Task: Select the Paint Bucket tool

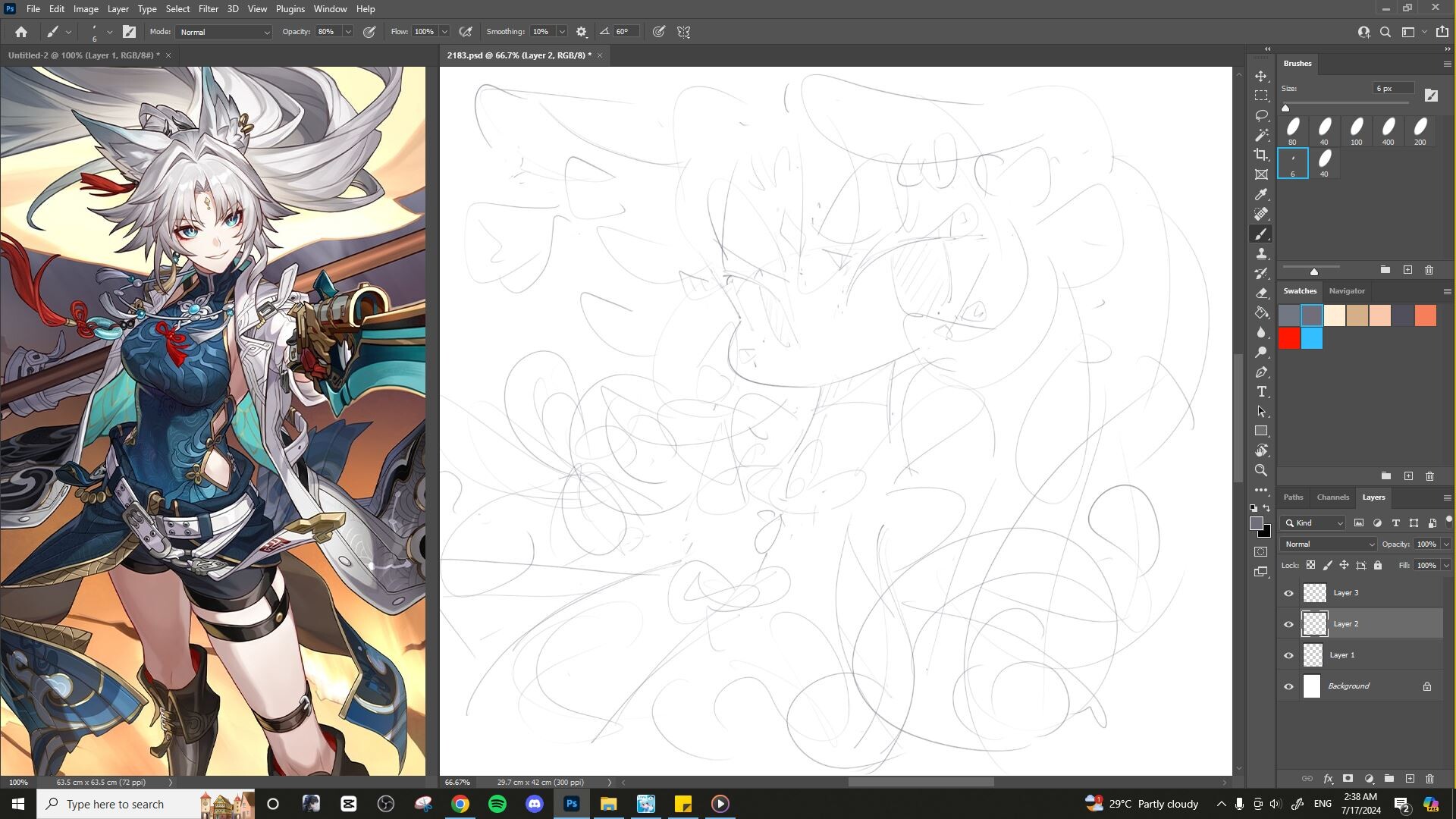Action: pos(1261,313)
